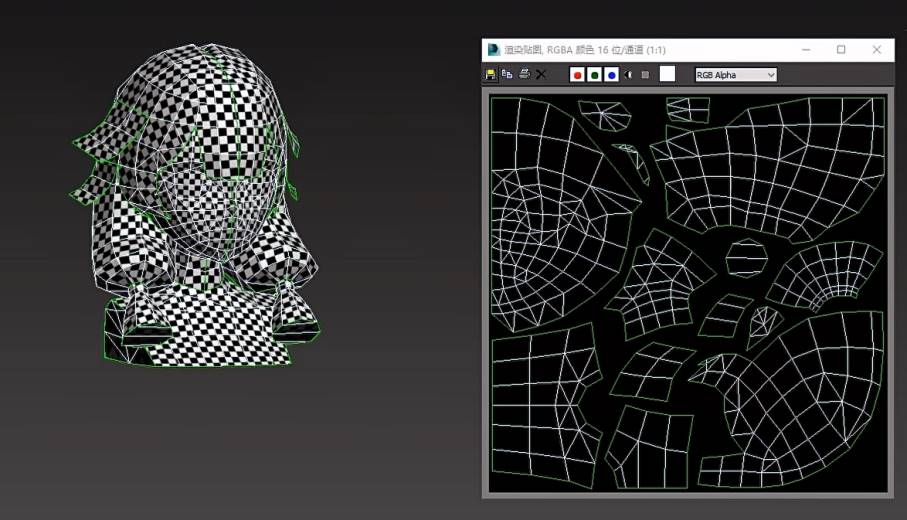Toggle the green channel display
907x520 pixels.
594,74
